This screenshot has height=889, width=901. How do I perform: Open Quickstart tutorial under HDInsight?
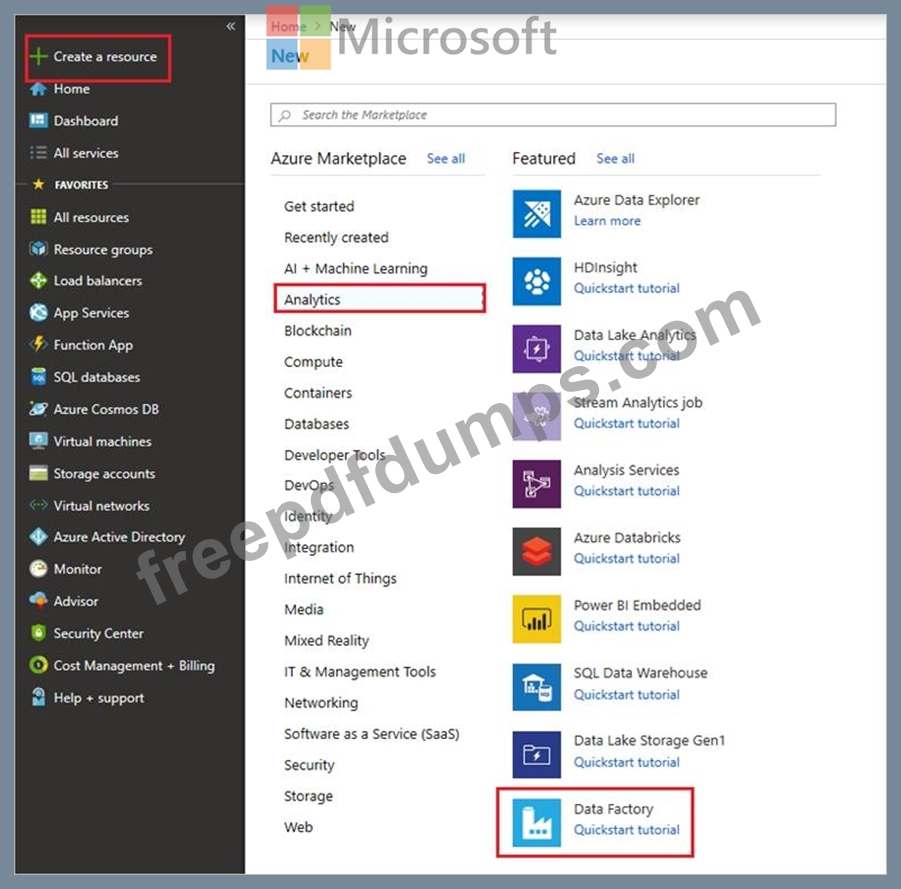click(x=626, y=288)
